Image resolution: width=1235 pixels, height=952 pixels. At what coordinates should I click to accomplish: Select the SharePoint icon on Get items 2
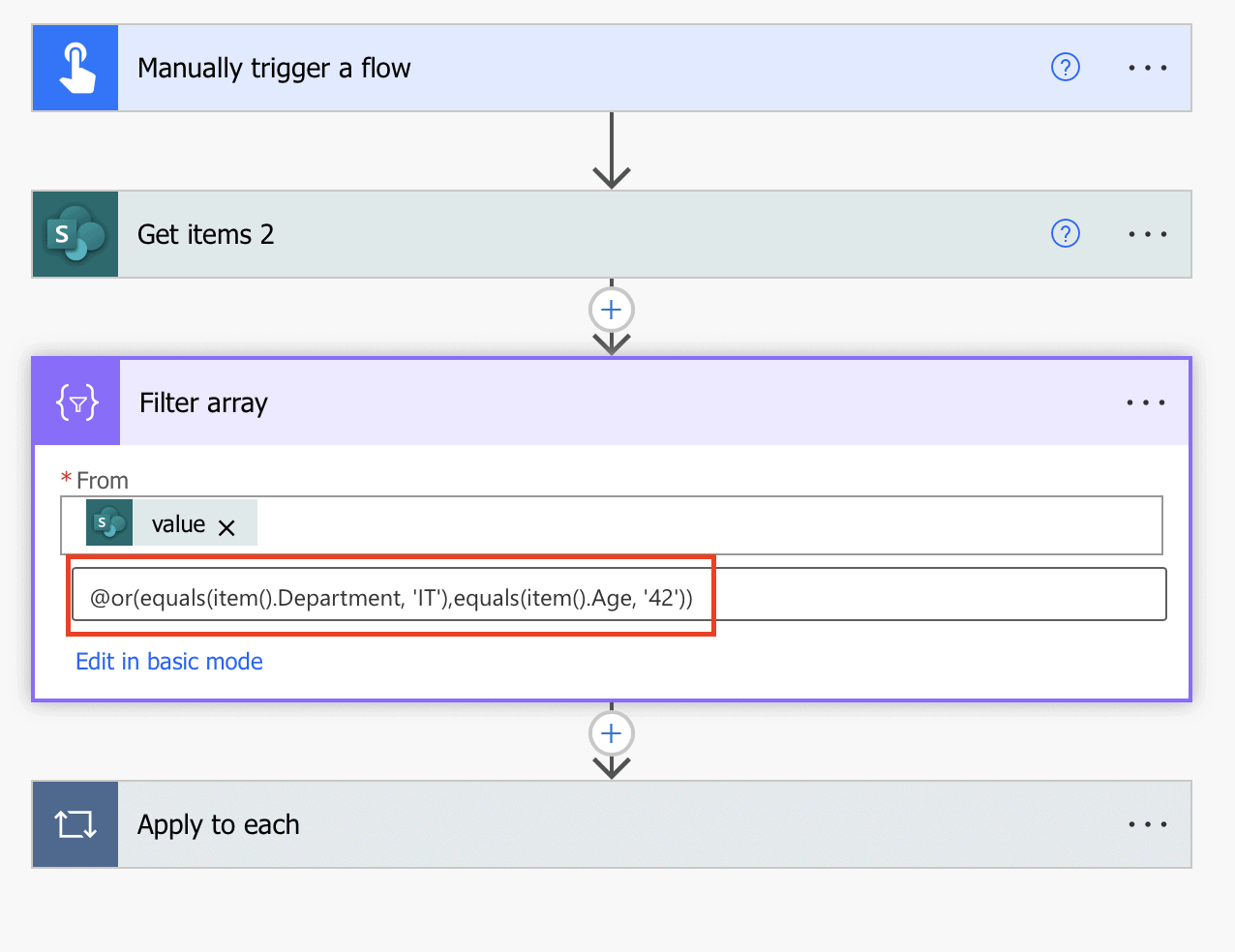[x=75, y=233]
